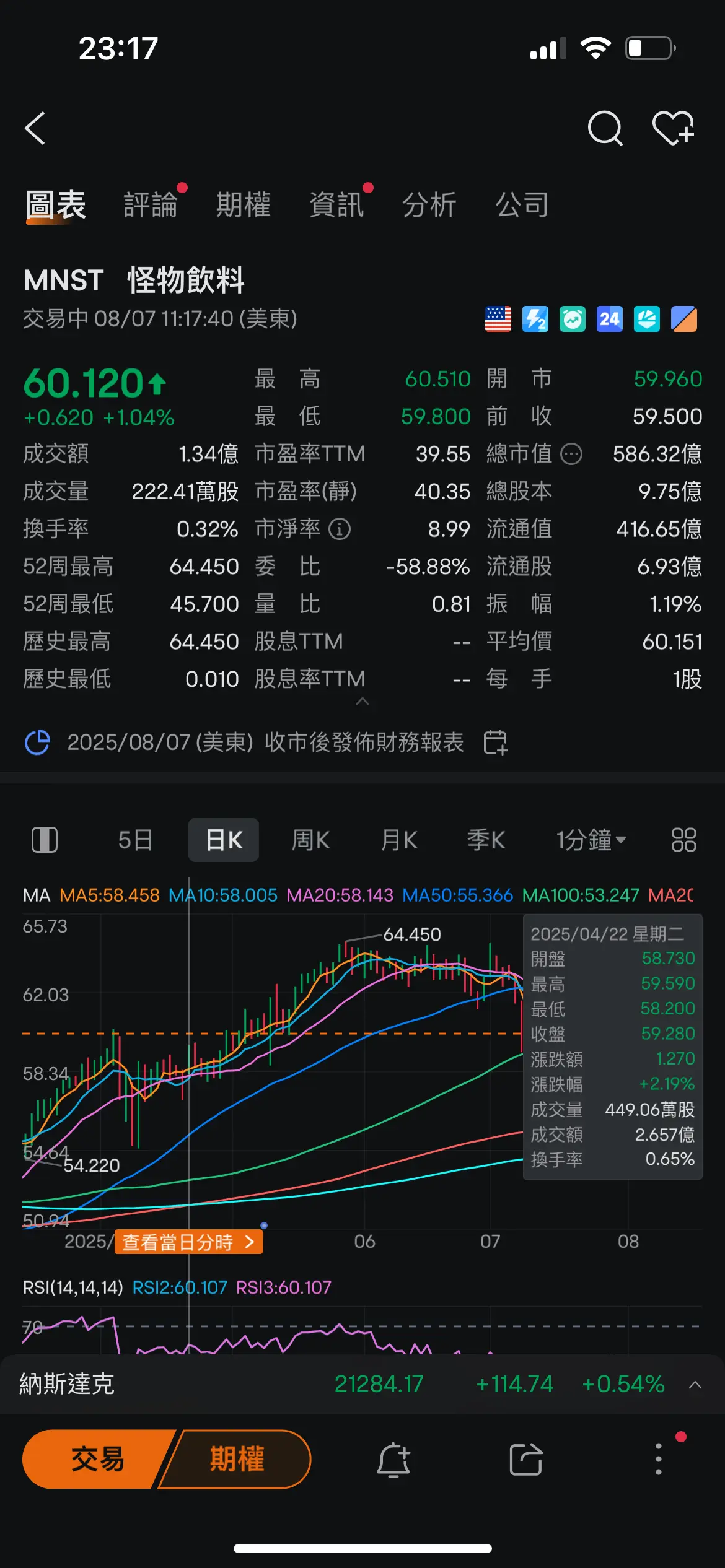Tap the RSI2:60.107 indicator value
Viewport: 725px width, 1568px height.
tap(180, 1288)
